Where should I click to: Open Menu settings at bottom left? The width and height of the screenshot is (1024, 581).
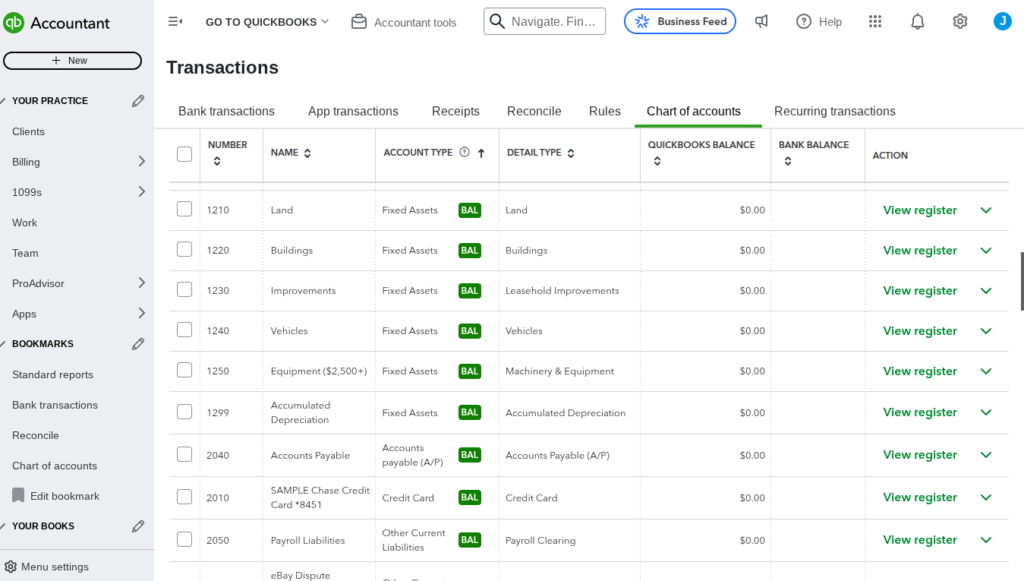coord(48,566)
